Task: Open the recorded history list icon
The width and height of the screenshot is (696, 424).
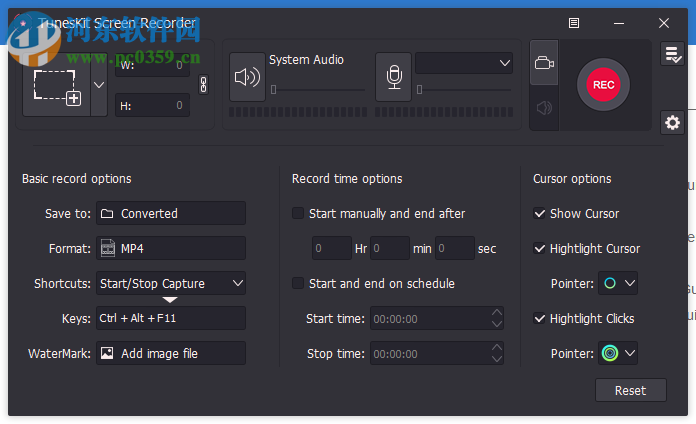Action: point(672,54)
